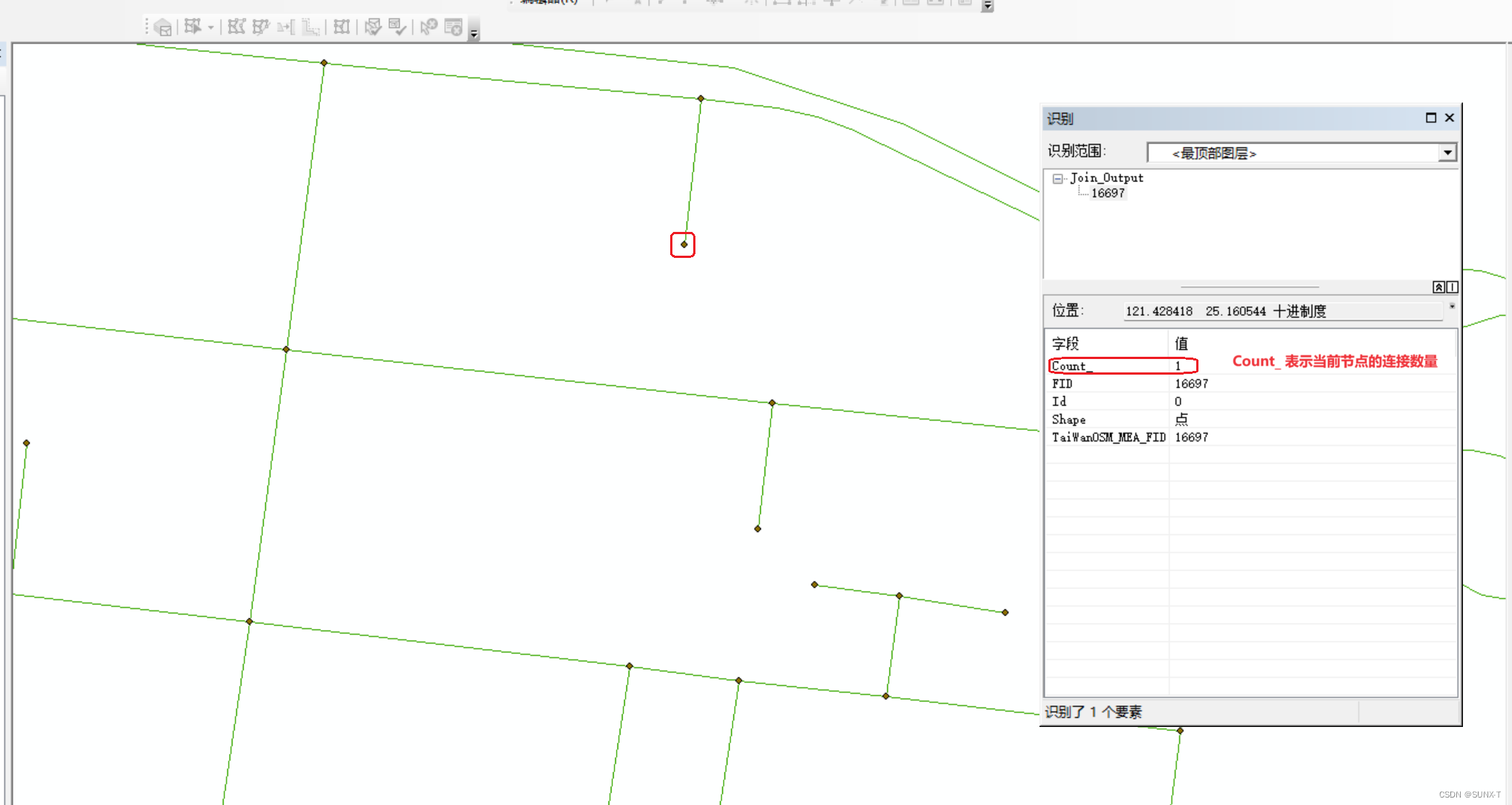The width and height of the screenshot is (1512, 805).
Task: Open the Error Inspector window
Action: click(453, 28)
